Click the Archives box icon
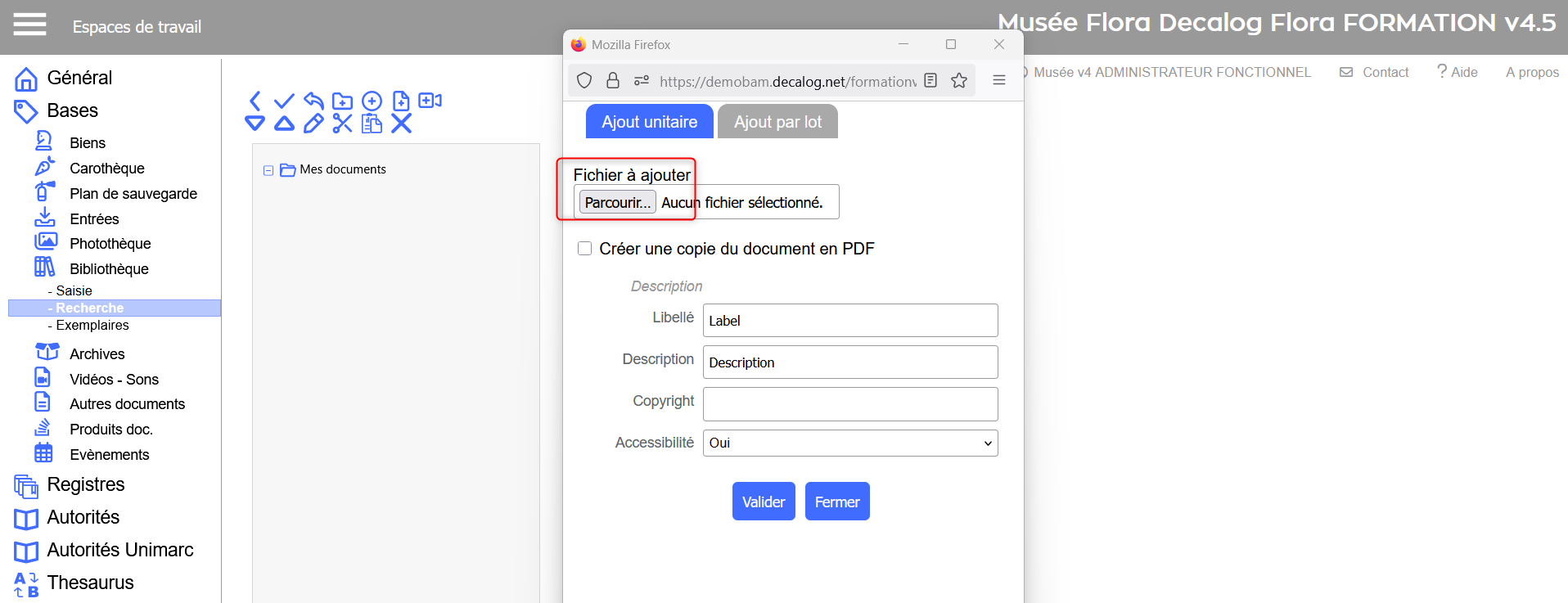Image resolution: width=1568 pixels, height=603 pixels. click(x=47, y=352)
